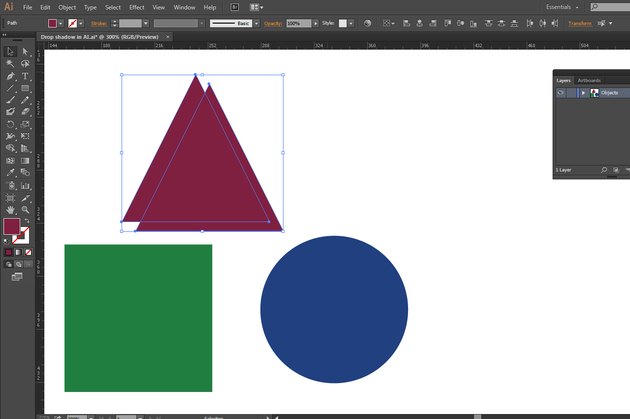Select the Shape Builder tool
The width and height of the screenshot is (630, 419).
[10, 149]
